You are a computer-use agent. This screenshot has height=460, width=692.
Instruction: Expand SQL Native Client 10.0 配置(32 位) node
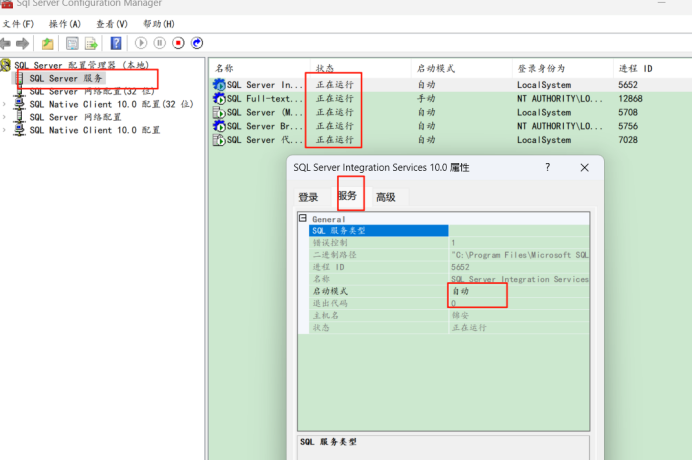5,104
